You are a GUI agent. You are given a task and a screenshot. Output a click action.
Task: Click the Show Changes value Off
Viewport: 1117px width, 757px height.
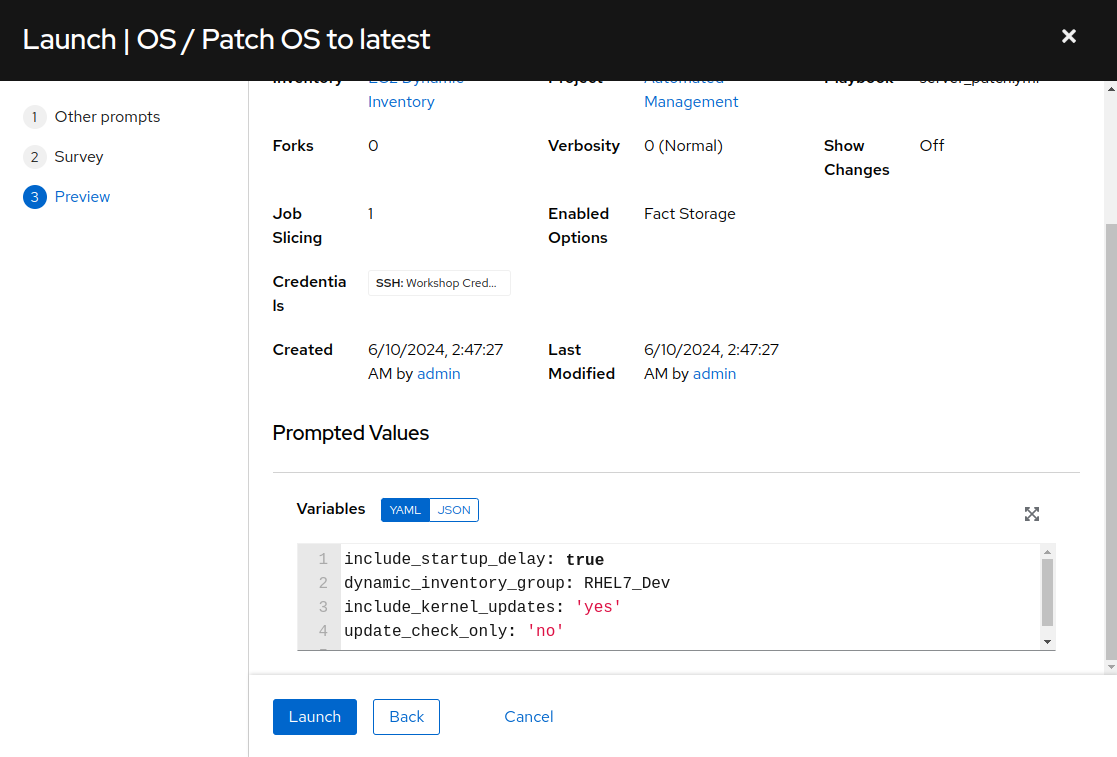(x=932, y=146)
